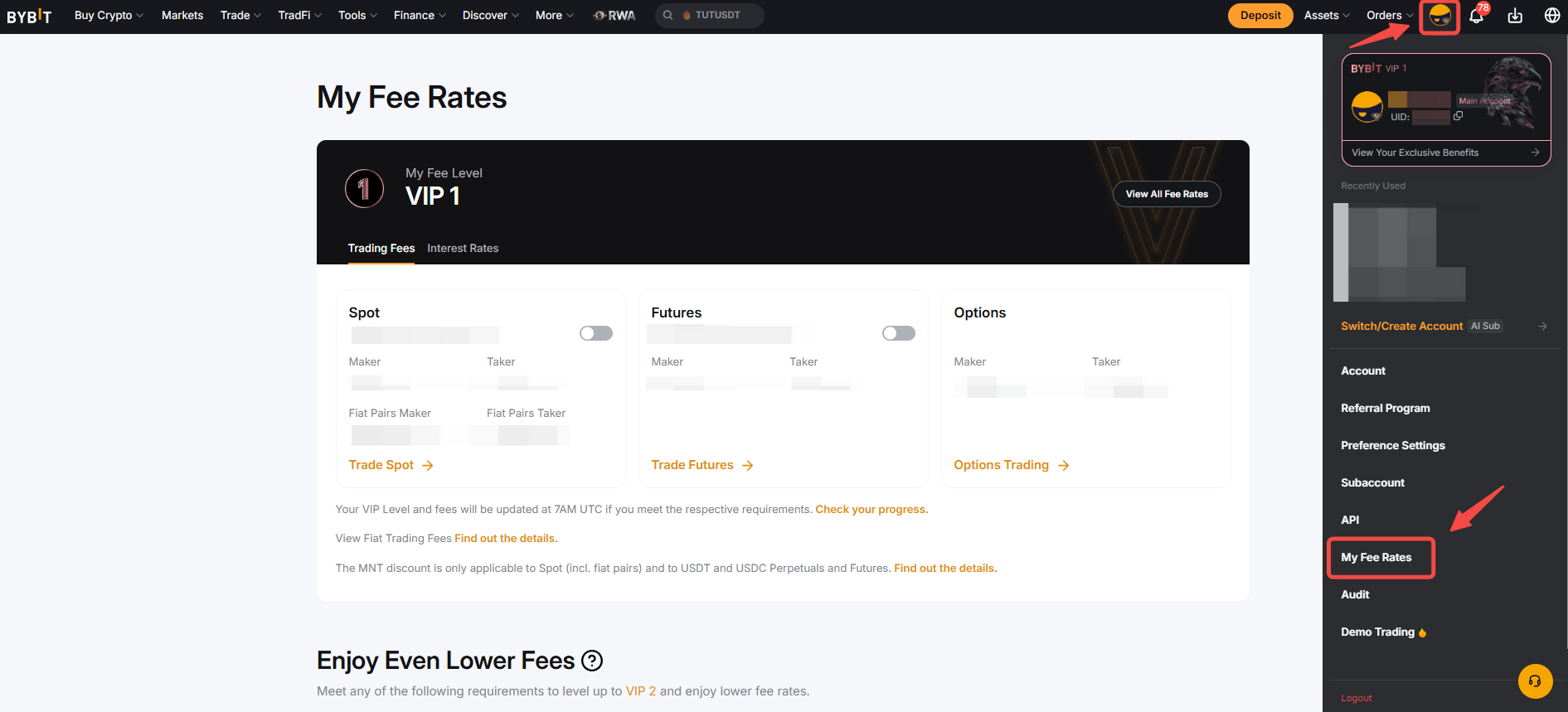Open the profile avatar menu
This screenshot has height=712, width=1568.
click(x=1439, y=16)
